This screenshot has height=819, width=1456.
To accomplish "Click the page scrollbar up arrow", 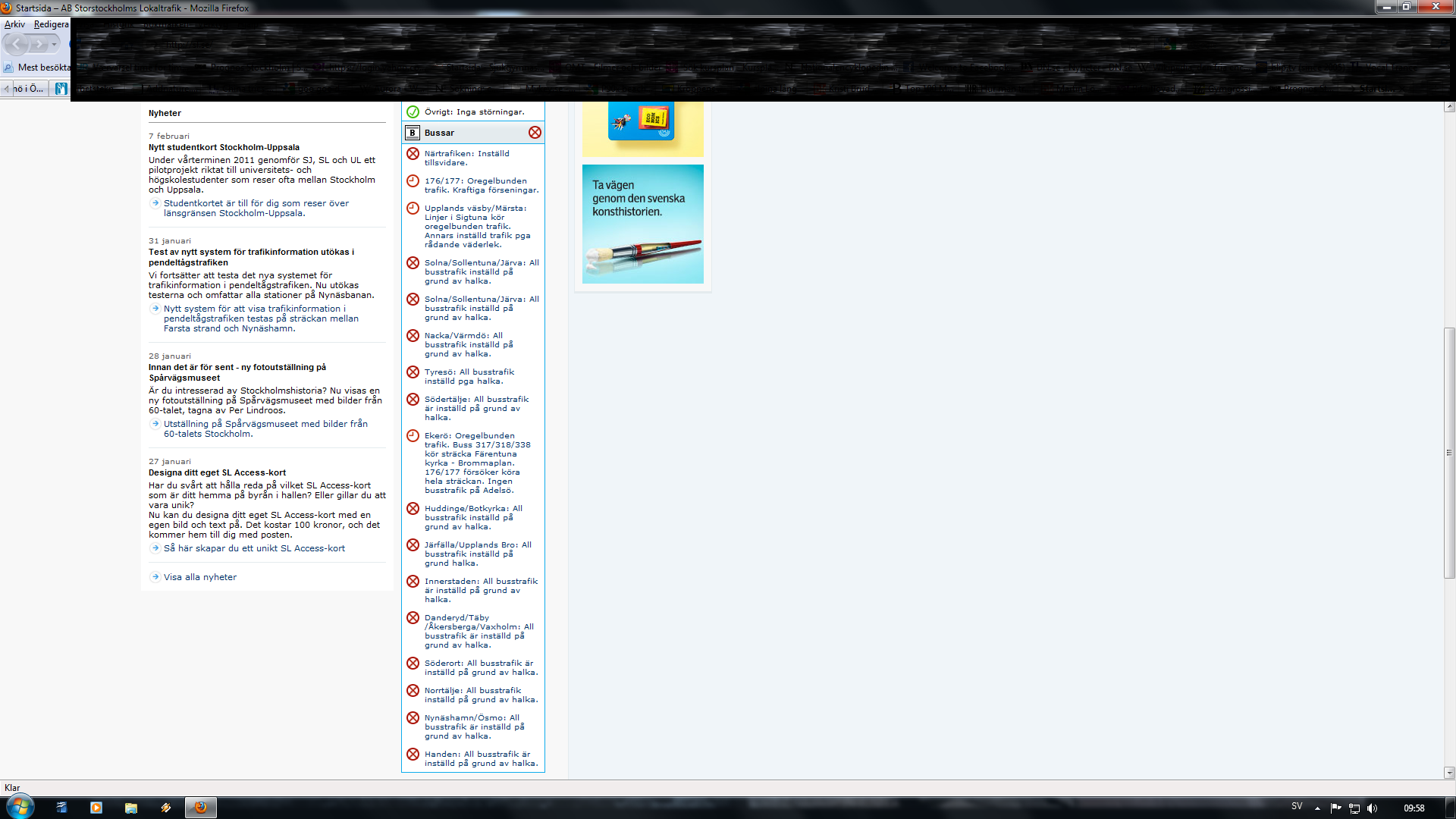I will point(1449,107).
